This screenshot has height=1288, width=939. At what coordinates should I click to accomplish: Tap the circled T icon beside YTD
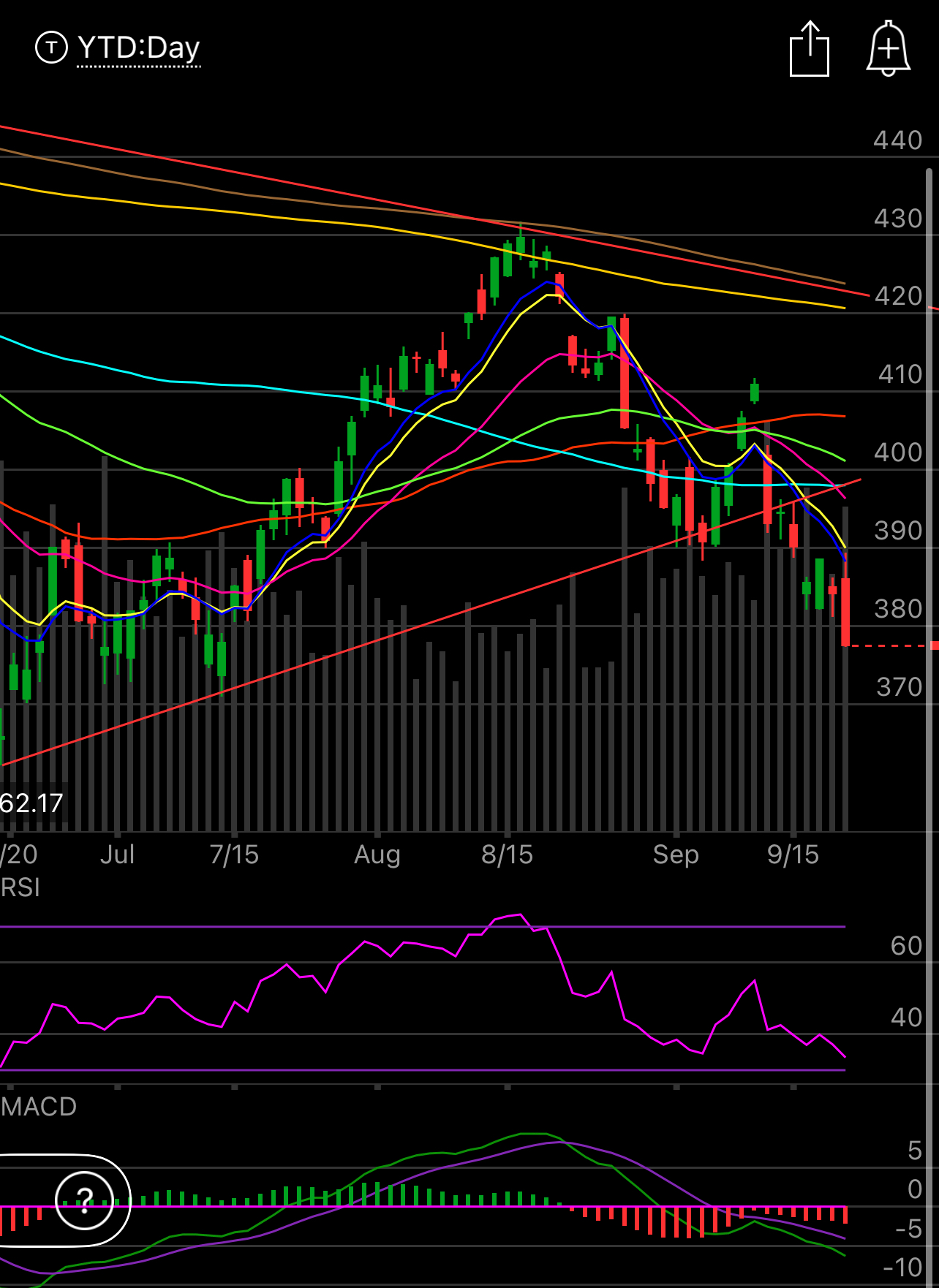(51, 48)
